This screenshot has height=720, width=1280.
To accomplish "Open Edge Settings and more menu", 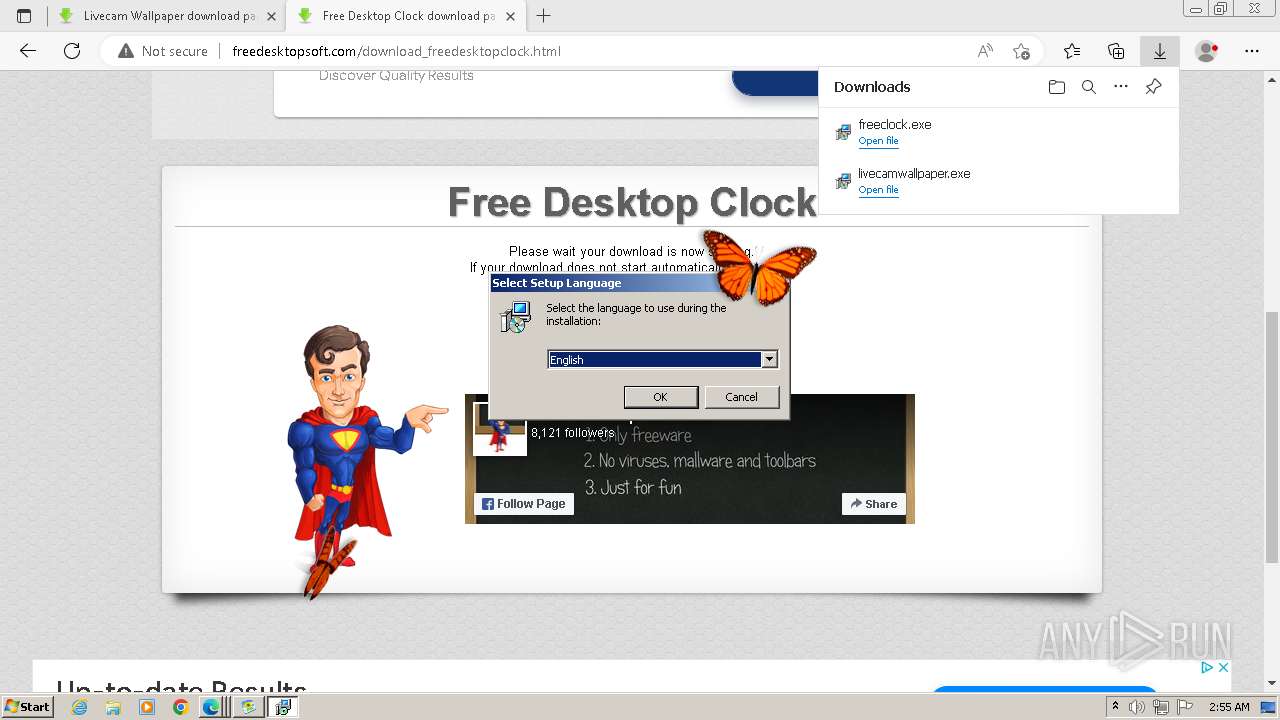I will [x=1252, y=51].
